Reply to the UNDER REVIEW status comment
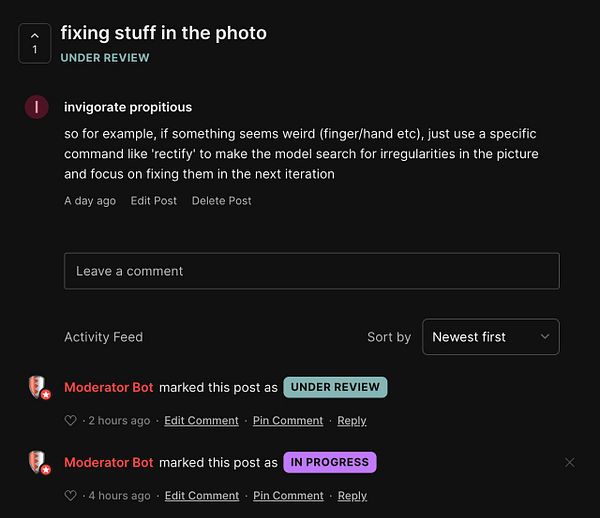600x518 pixels. tap(352, 421)
